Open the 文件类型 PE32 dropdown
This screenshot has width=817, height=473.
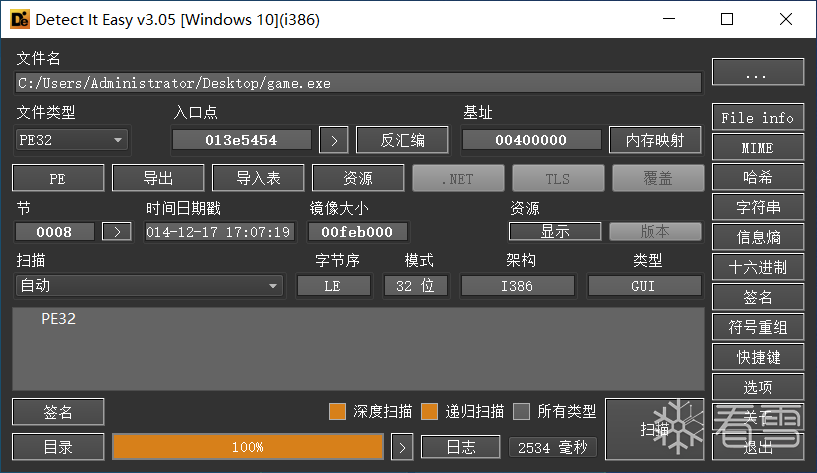coord(72,140)
